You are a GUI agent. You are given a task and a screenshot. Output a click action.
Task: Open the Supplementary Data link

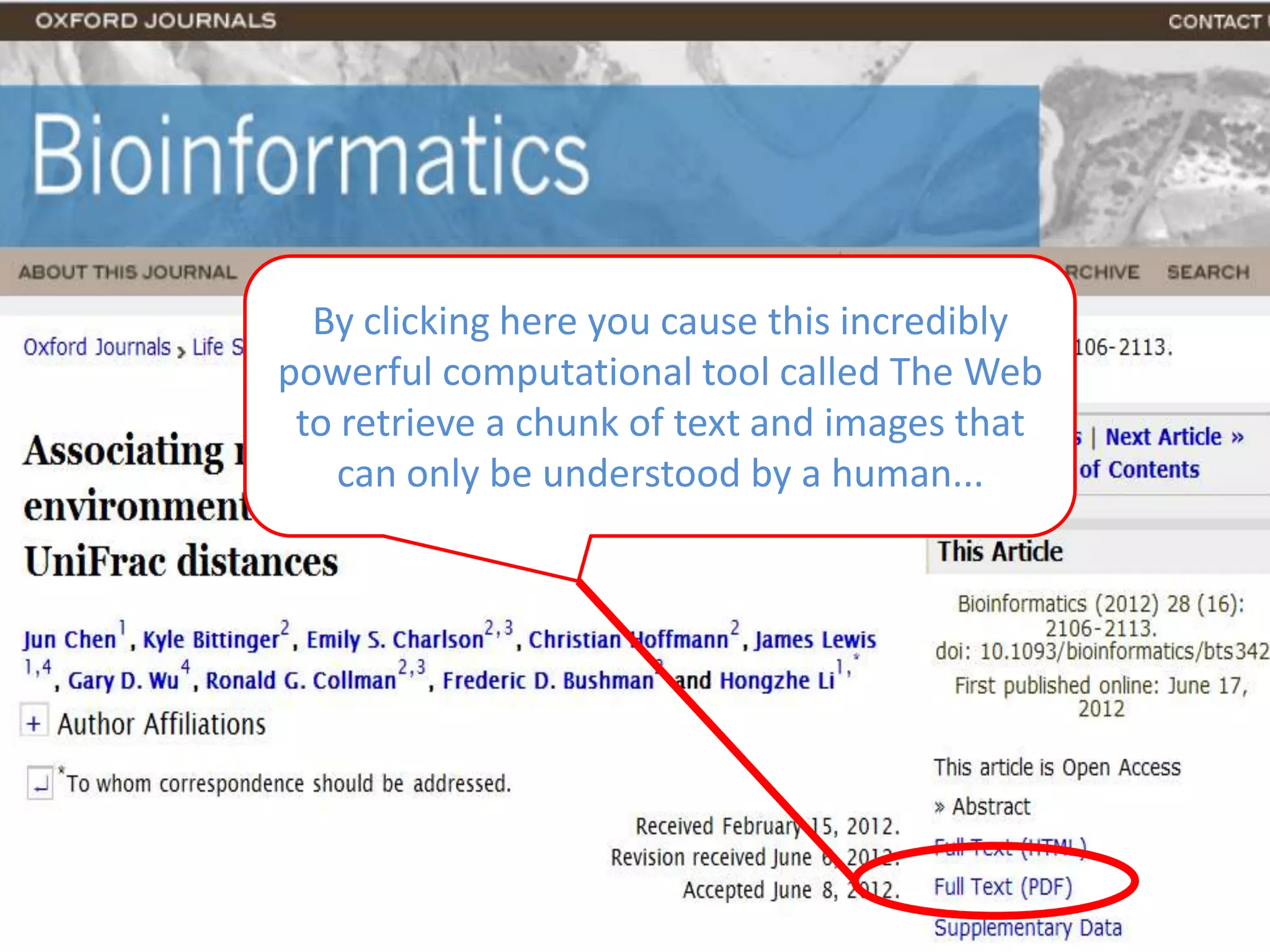coord(1028,928)
